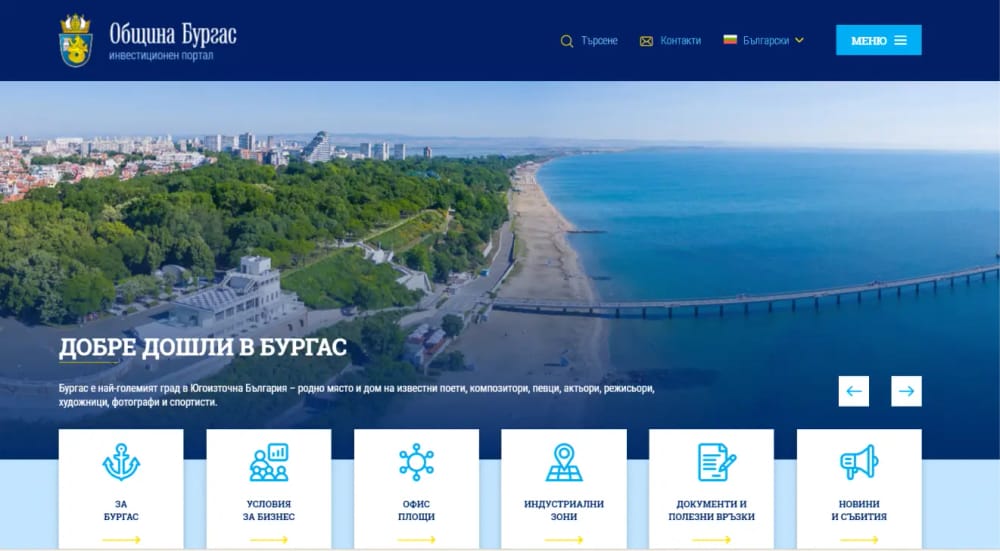Click yellow arrow under ЗА БУРГАС

[x=121, y=540]
